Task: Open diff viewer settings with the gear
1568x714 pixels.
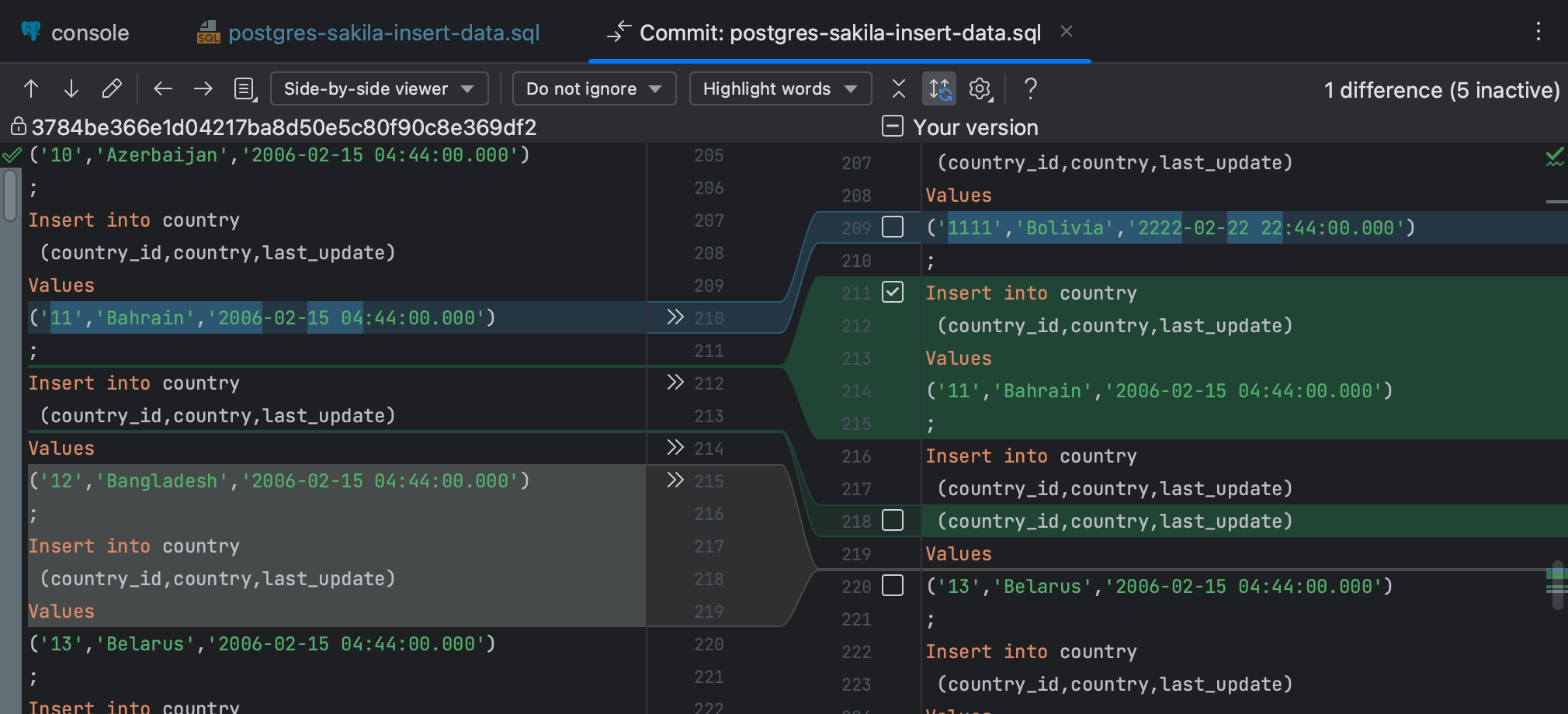Action: (x=980, y=88)
